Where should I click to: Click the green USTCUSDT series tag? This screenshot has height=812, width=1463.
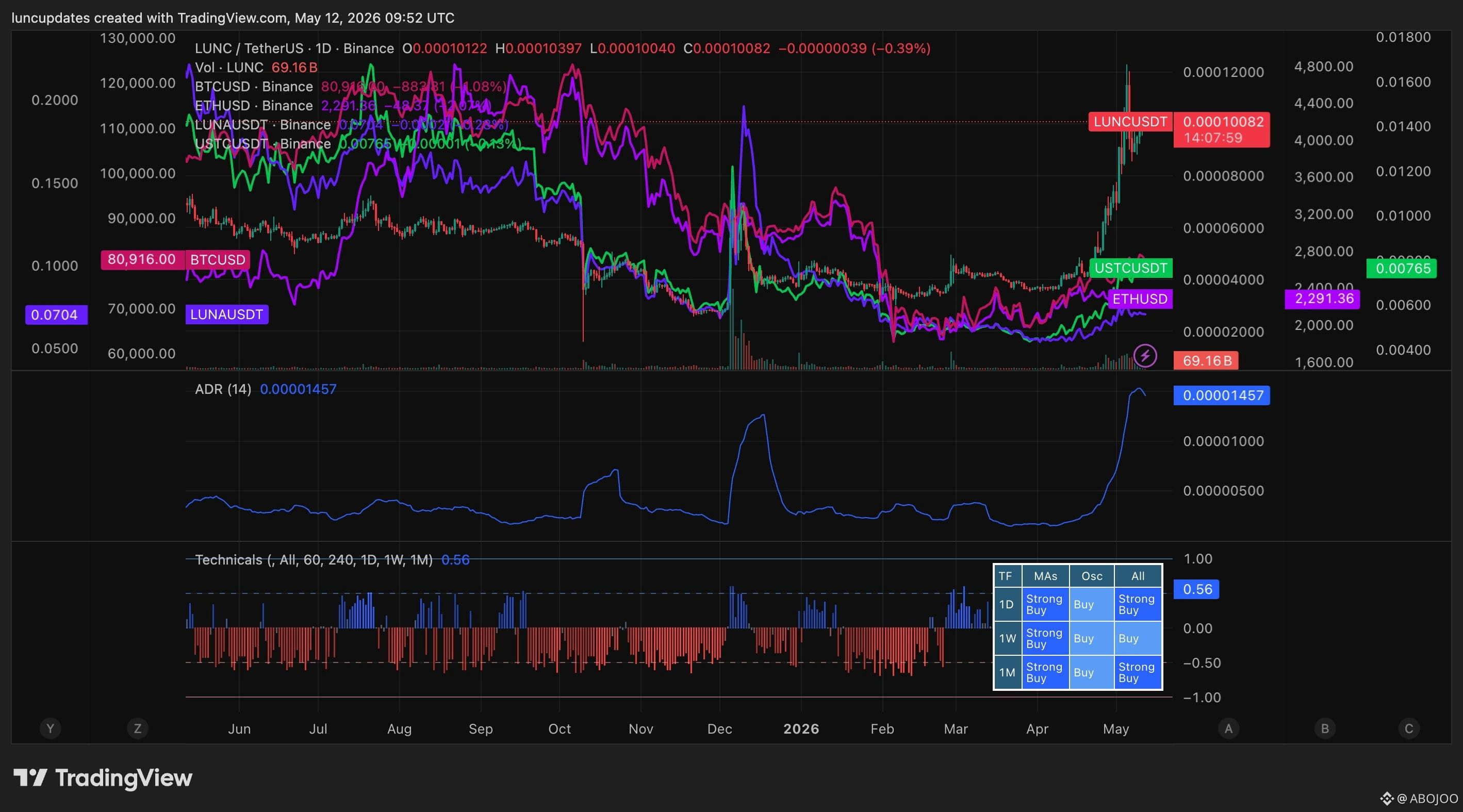click(x=1131, y=268)
